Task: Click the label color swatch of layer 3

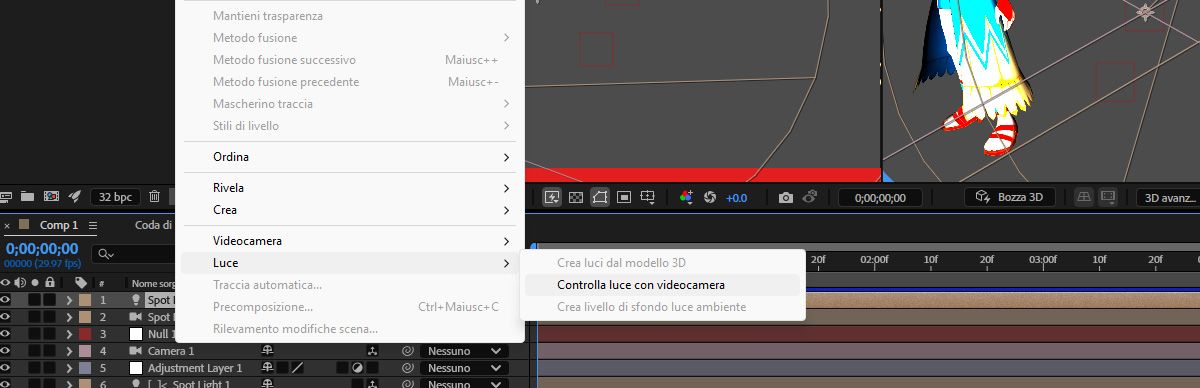Action: [85, 334]
